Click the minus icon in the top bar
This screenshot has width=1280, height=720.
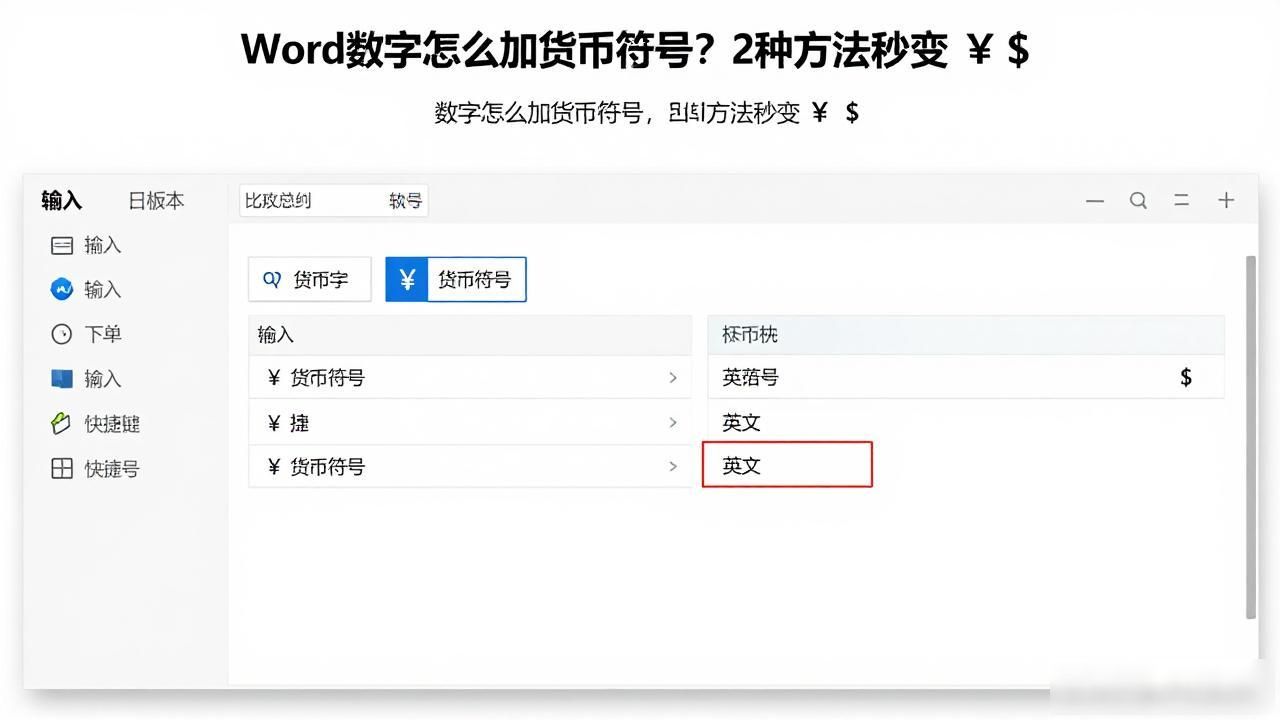coord(1095,201)
